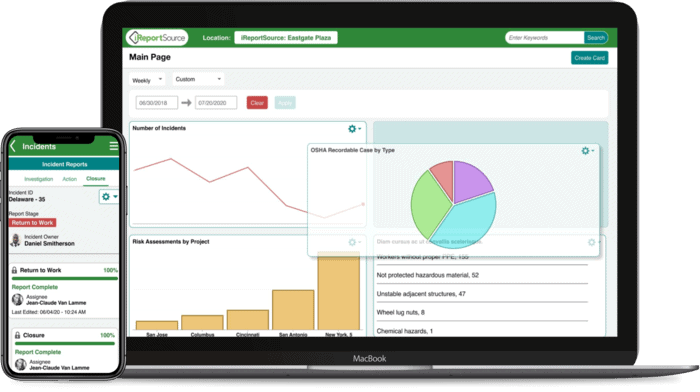
Task: Click the Enter Keywords search field
Action: coord(545,38)
